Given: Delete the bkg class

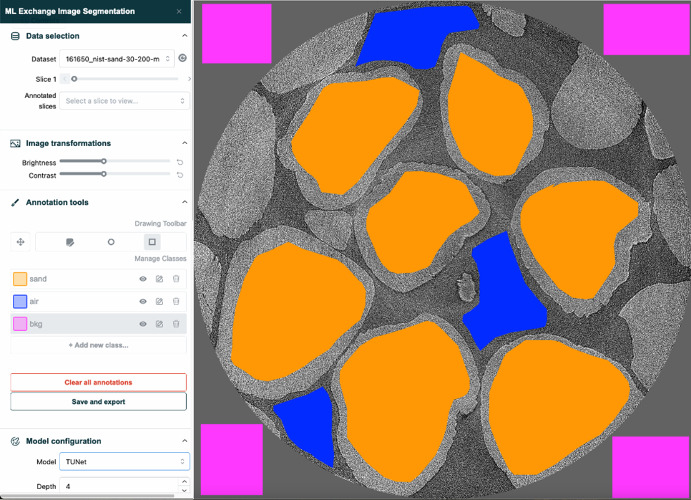Looking at the screenshot, I should pos(176,324).
